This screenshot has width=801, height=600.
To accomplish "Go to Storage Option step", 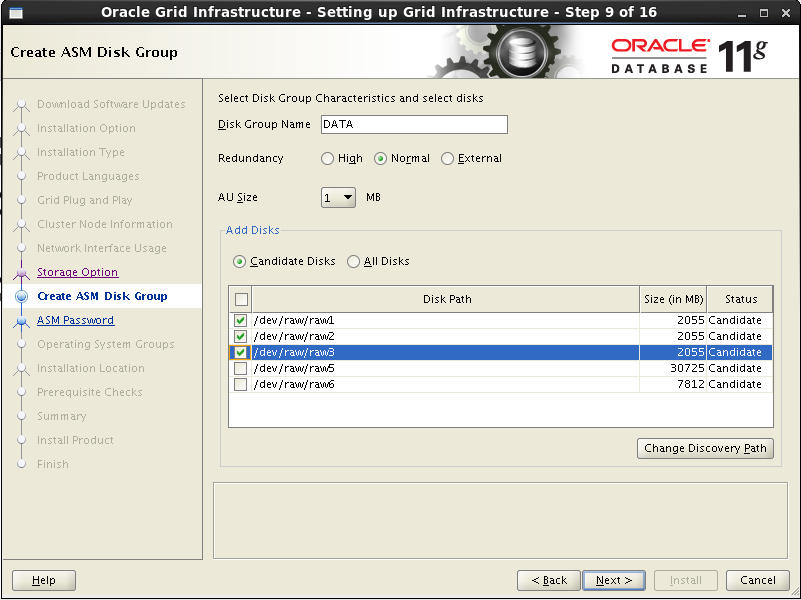I will coord(78,272).
